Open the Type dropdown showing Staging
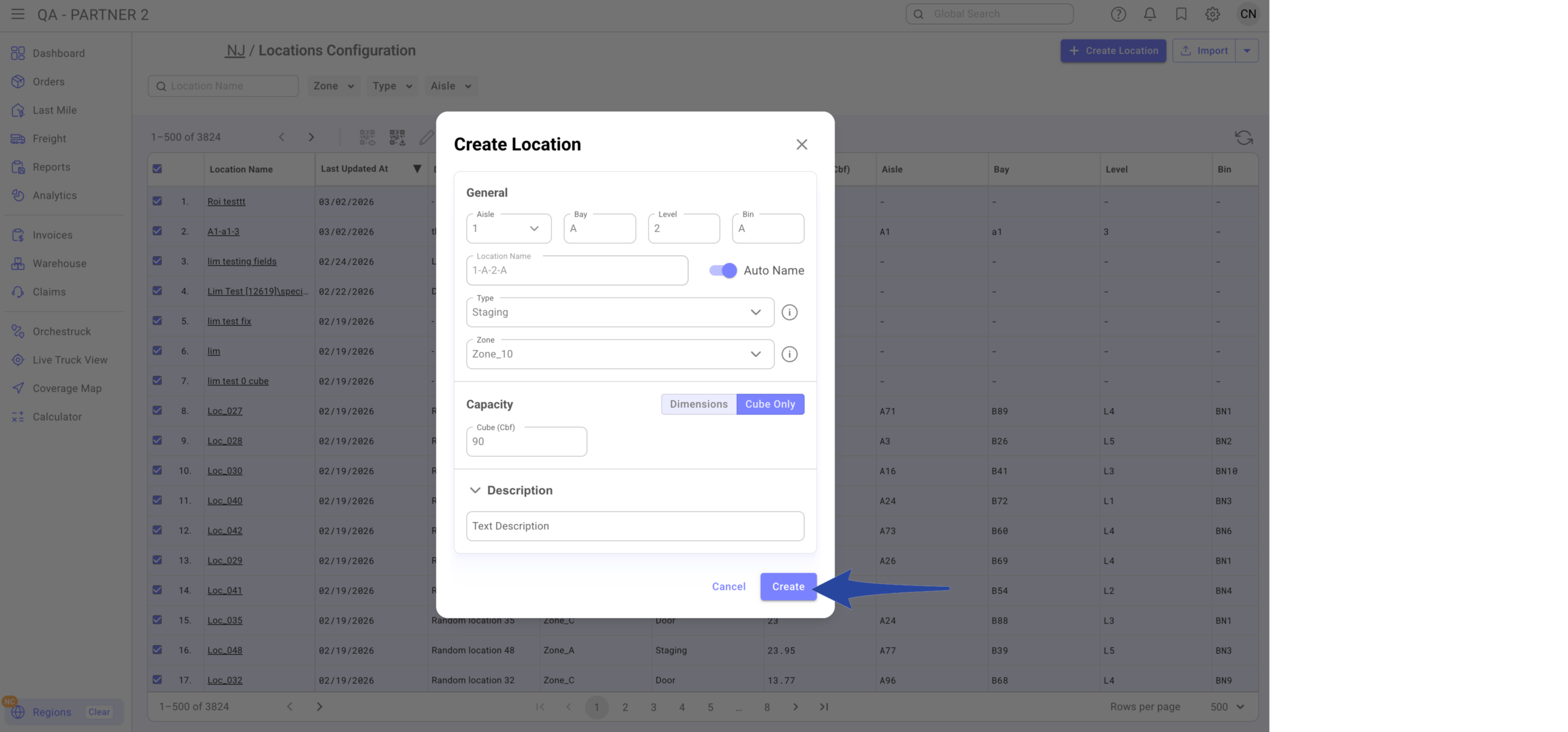The image size is (1568, 732). 619,312
